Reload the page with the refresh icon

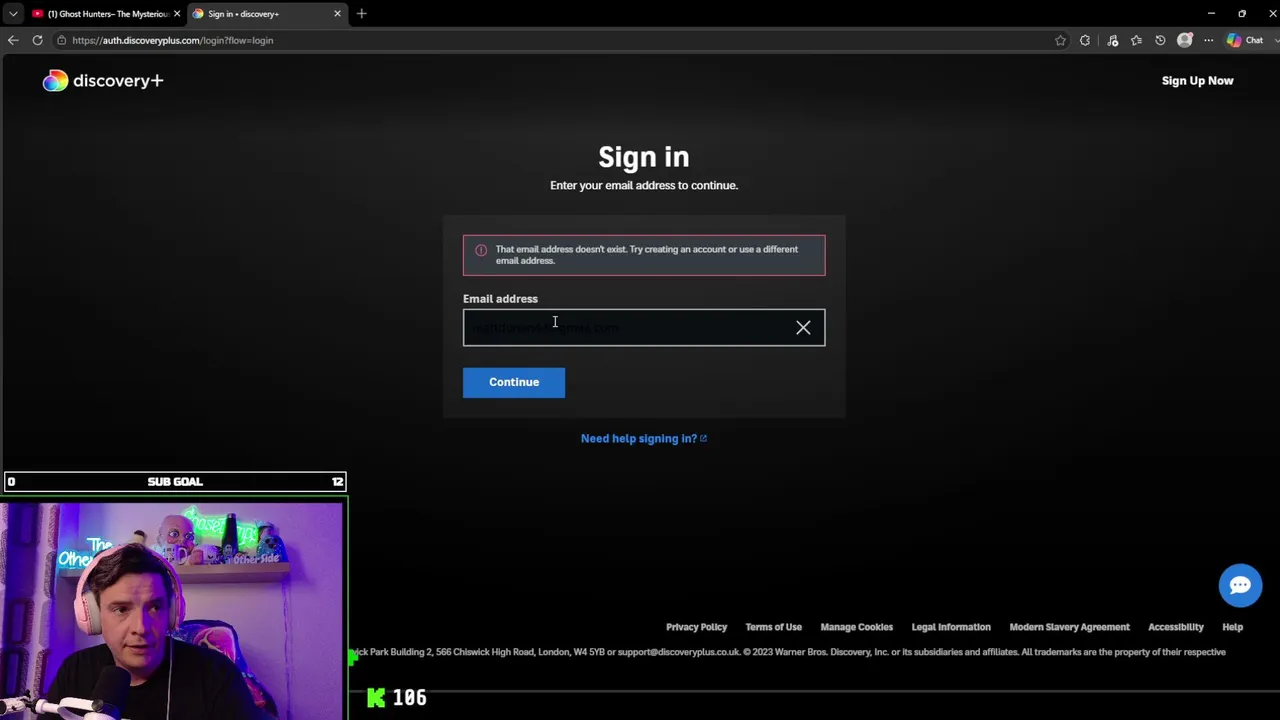point(37,40)
